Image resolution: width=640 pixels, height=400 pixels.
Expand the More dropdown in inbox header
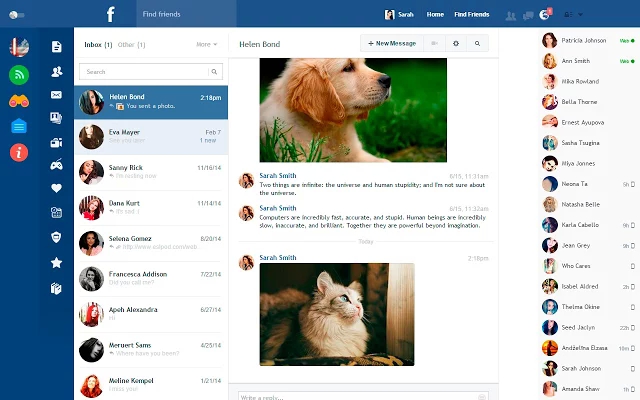click(206, 45)
